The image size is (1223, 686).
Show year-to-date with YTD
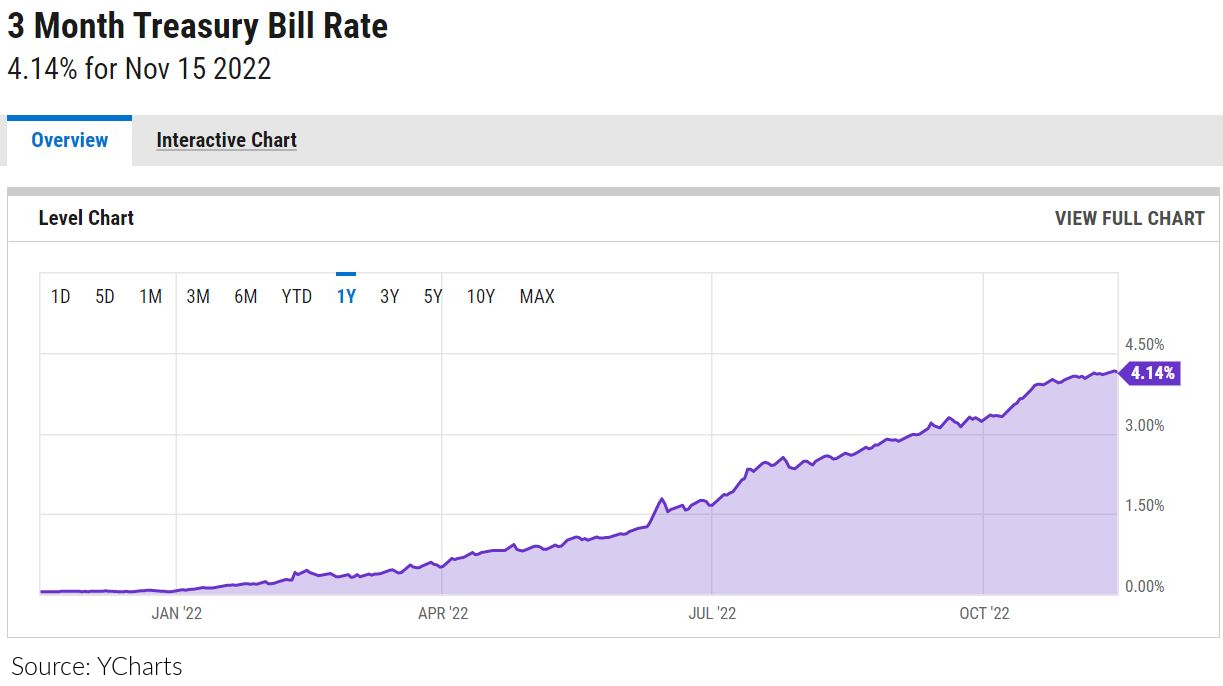[297, 296]
